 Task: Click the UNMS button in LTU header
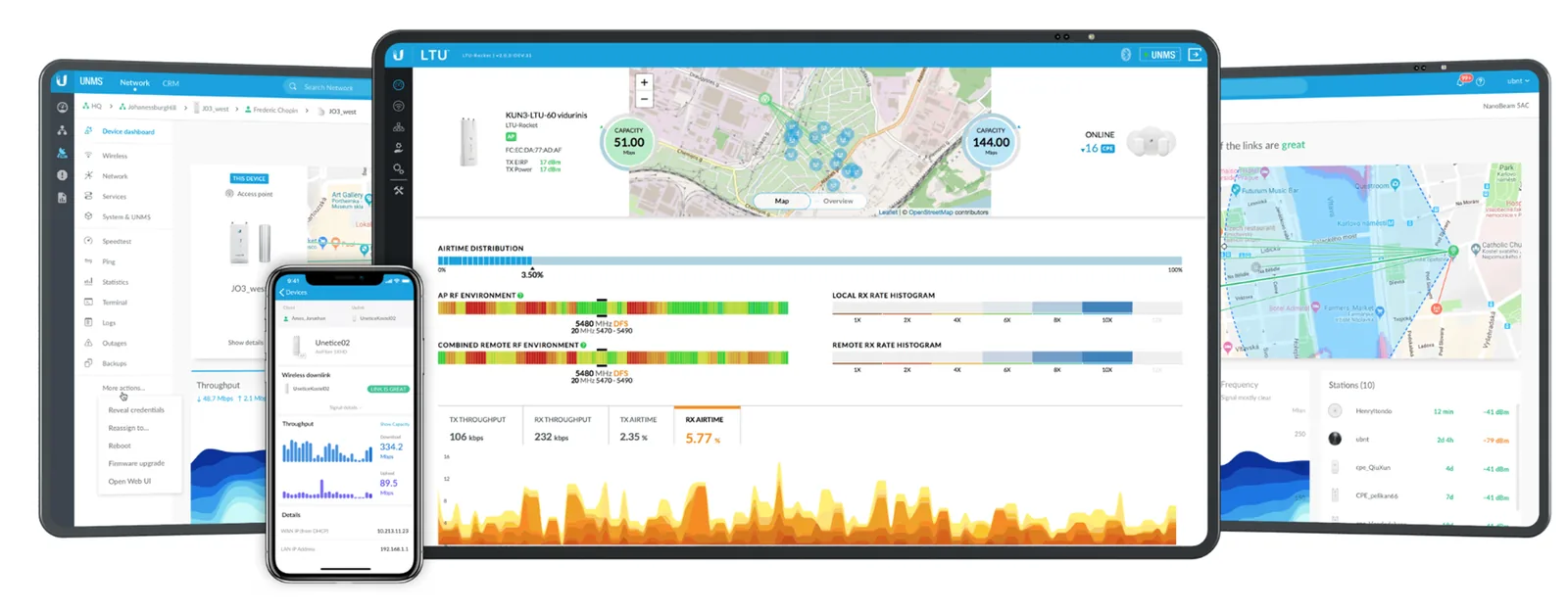[1159, 55]
